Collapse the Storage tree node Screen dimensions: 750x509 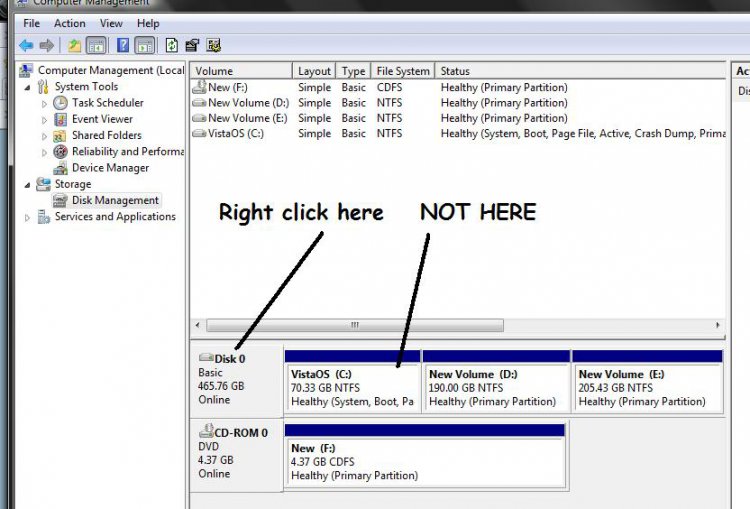pos(27,185)
